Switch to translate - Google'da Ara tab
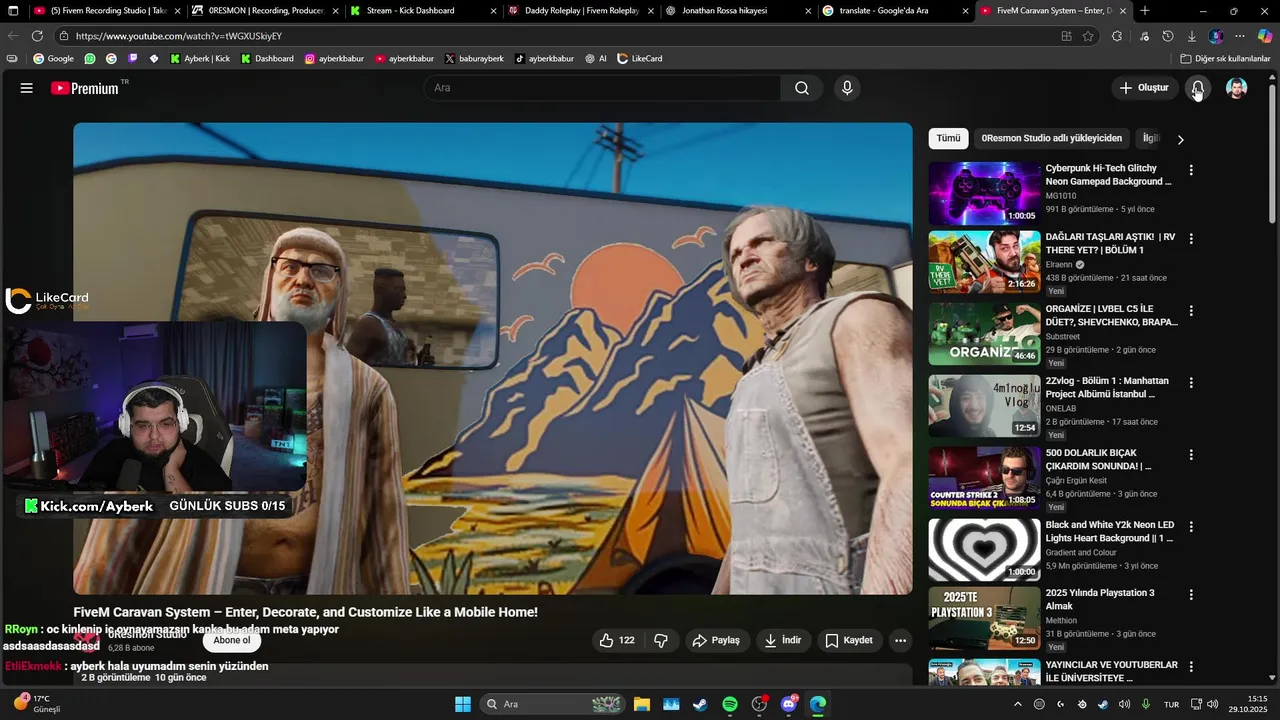 tap(897, 11)
